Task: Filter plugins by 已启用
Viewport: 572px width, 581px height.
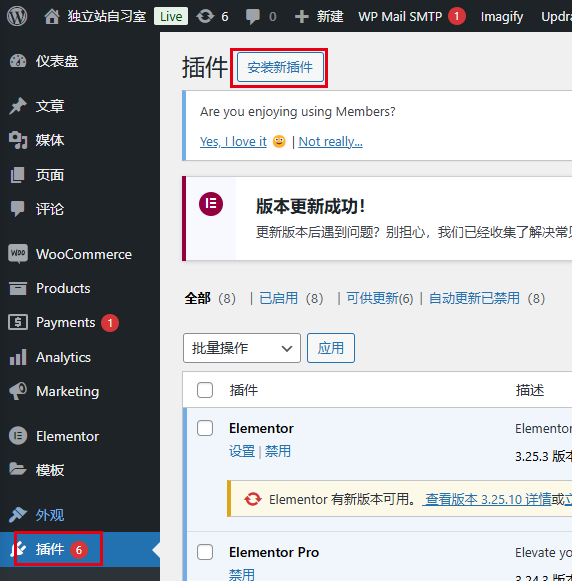Action: tap(279, 298)
